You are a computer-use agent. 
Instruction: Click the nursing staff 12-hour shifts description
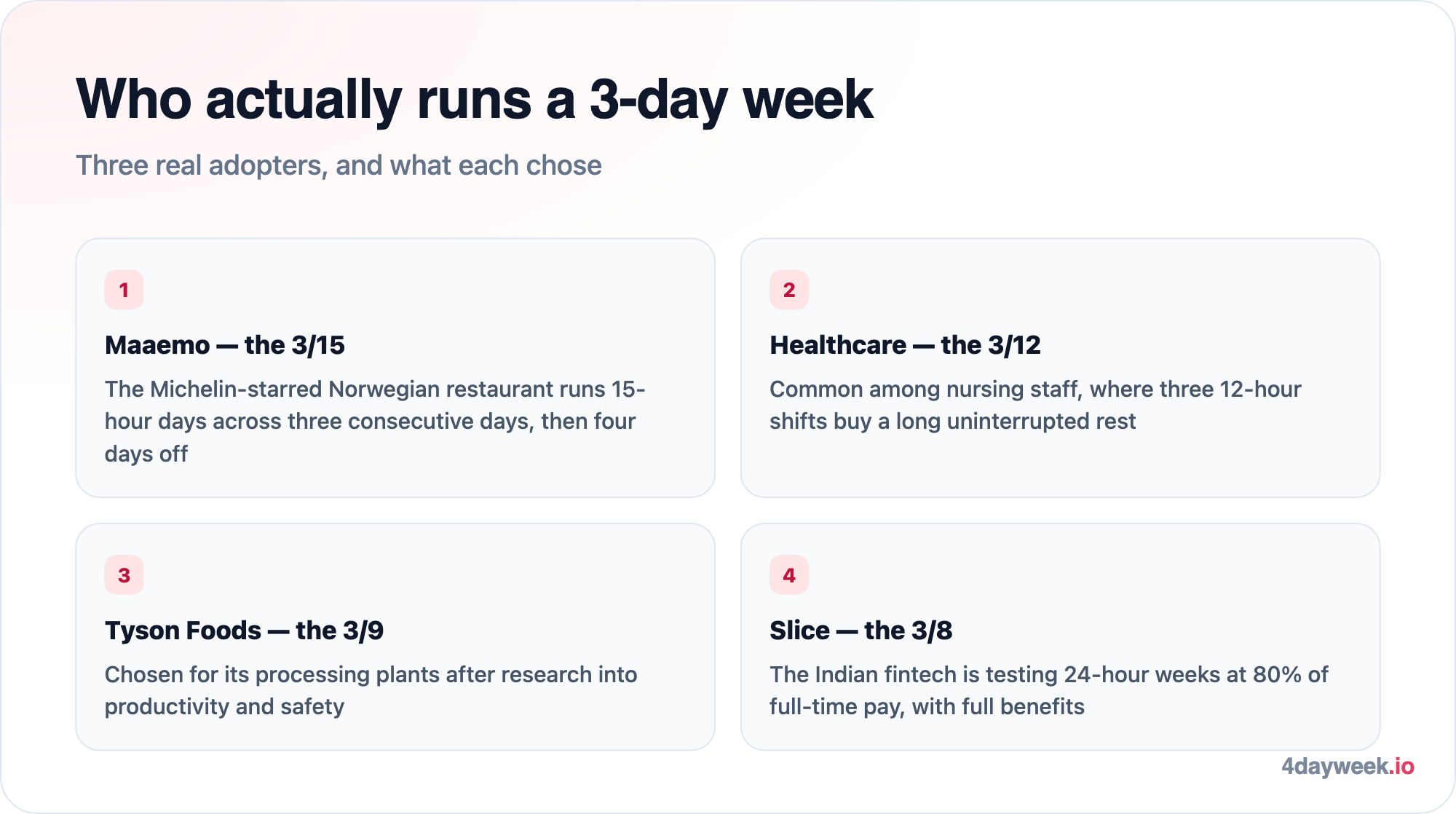tap(1035, 406)
